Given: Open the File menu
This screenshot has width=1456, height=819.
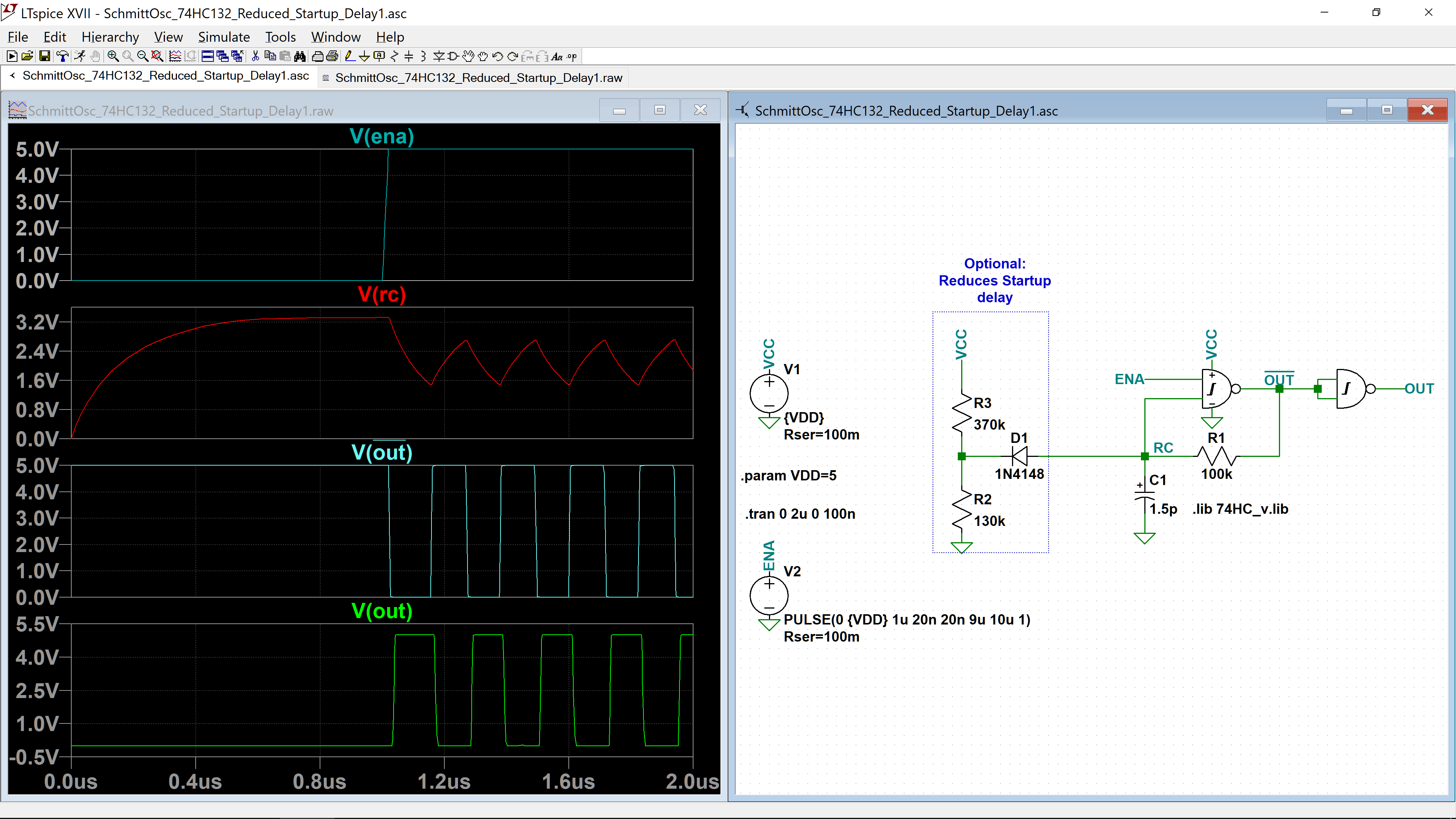Looking at the screenshot, I should [17, 37].
